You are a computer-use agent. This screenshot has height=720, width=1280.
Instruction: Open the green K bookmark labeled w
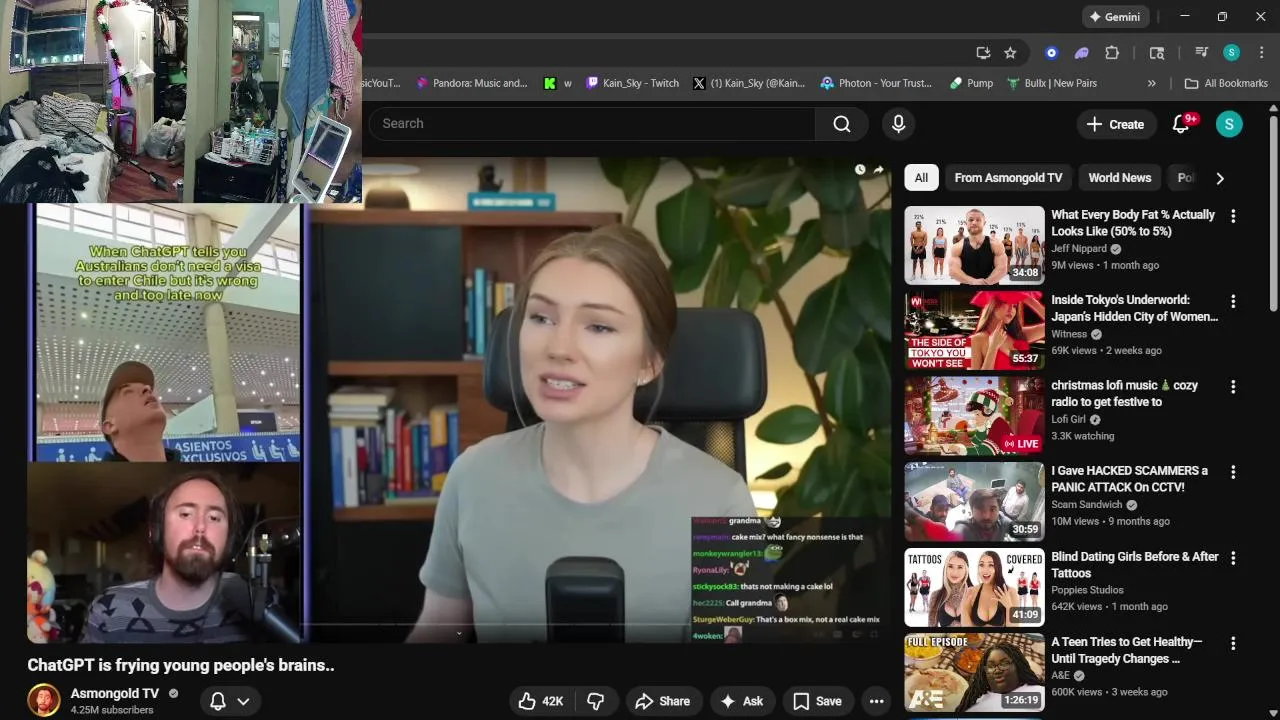tap(558, 83)
